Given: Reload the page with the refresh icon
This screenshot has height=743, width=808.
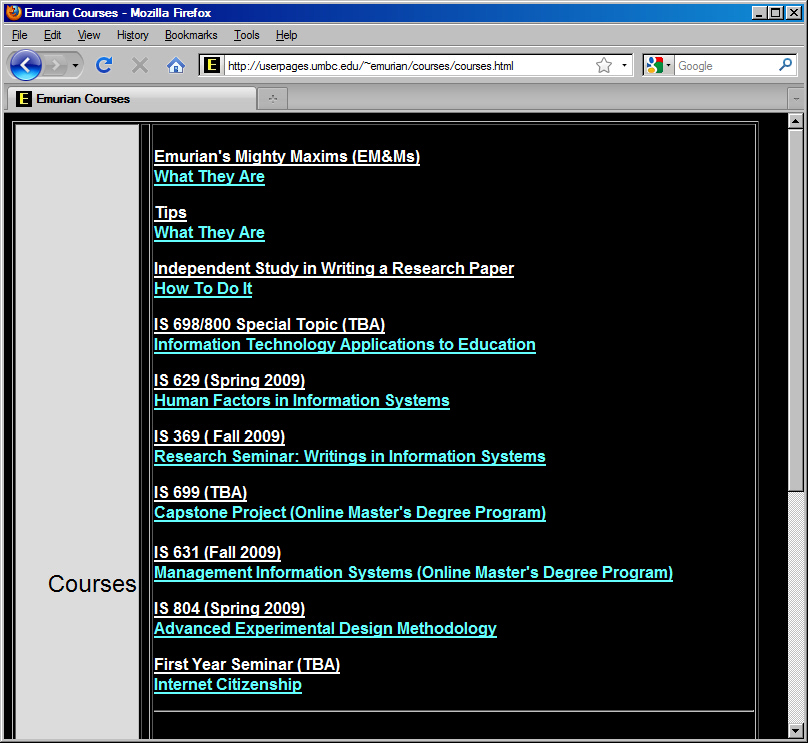Looking at the screenshot, I should [104, 65].
